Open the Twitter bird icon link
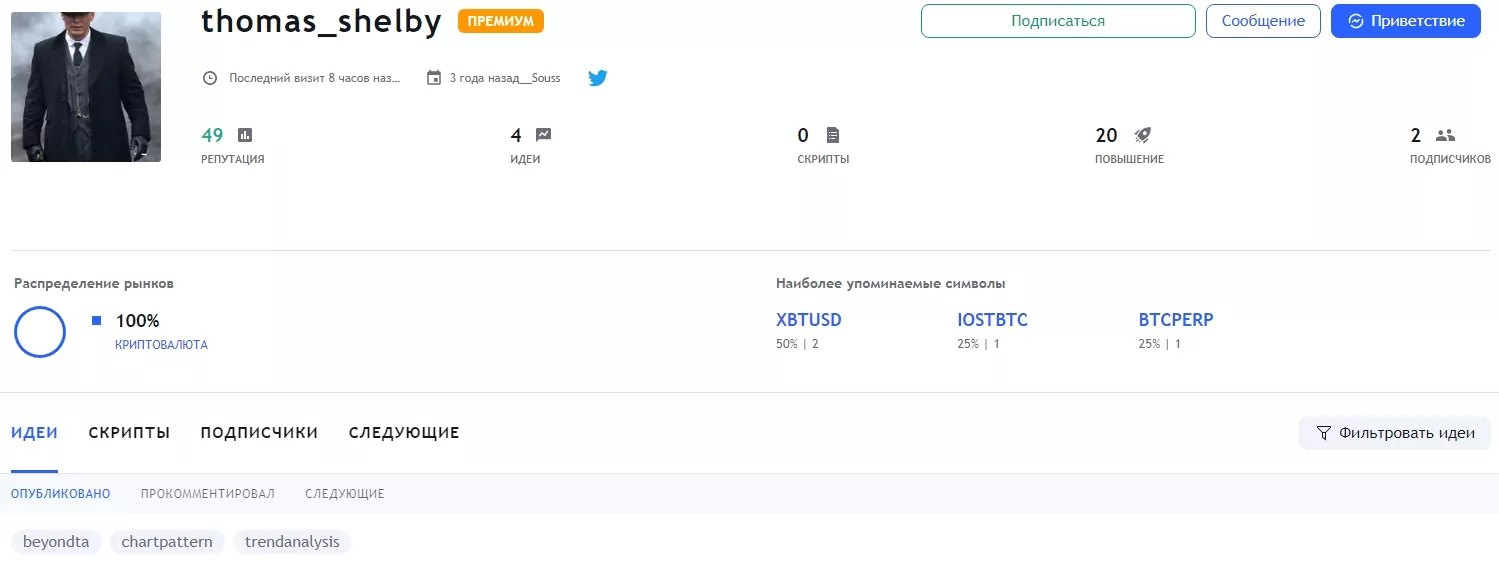Screen dimensions: 1499x563 (x=598, y=78)
